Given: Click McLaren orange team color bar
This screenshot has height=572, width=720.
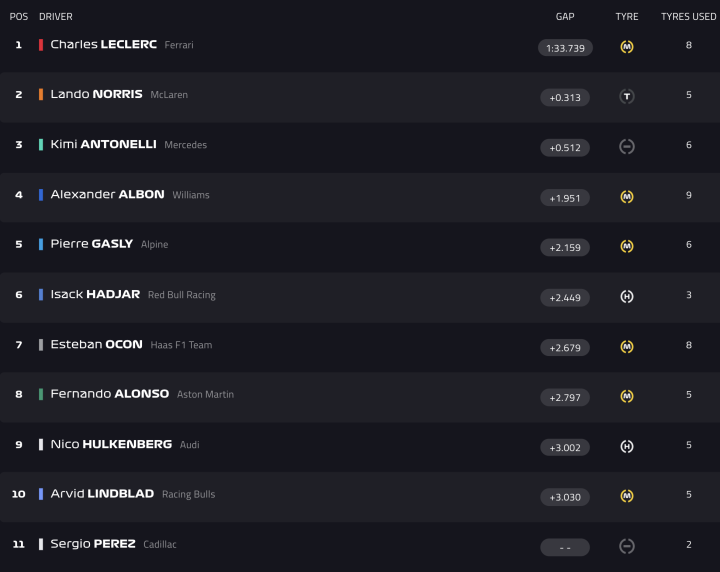Looking at the screenshot, I should 41,95.
